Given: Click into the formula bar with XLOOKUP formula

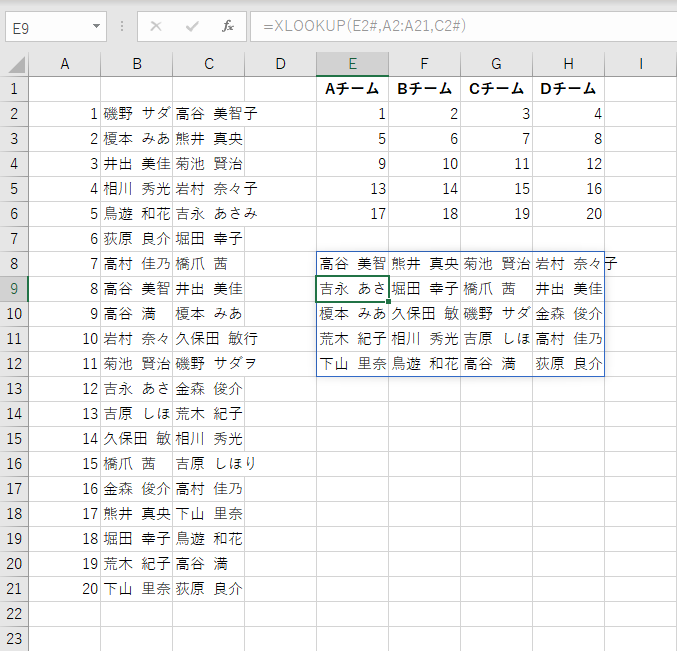Looking at the screenshot, I should point(463,26).
